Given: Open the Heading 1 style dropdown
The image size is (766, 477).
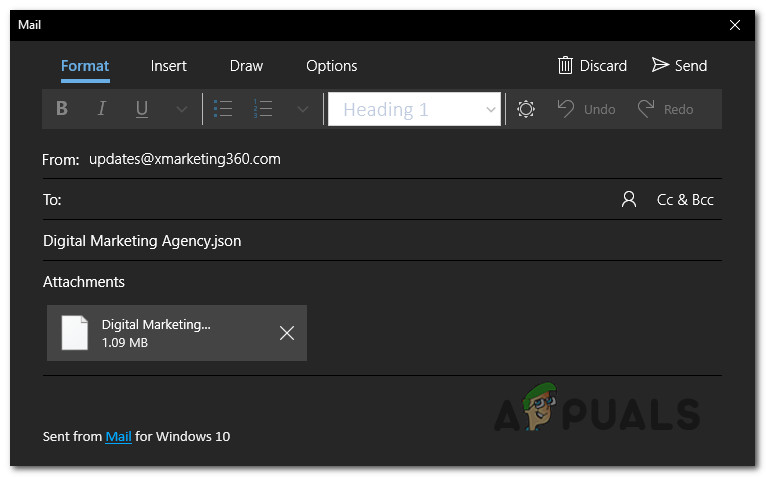Looking at the screenshot, I should click(414, 109).
